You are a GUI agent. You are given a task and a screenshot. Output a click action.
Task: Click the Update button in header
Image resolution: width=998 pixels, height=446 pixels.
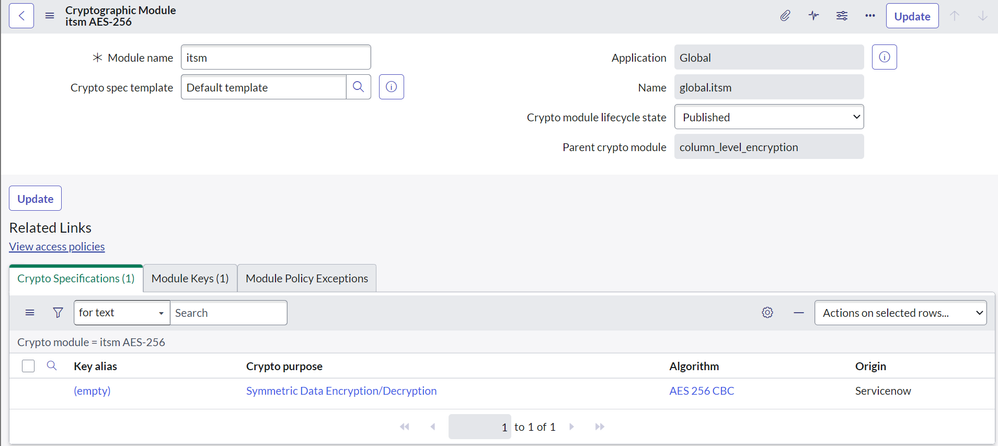pos(912,16)
